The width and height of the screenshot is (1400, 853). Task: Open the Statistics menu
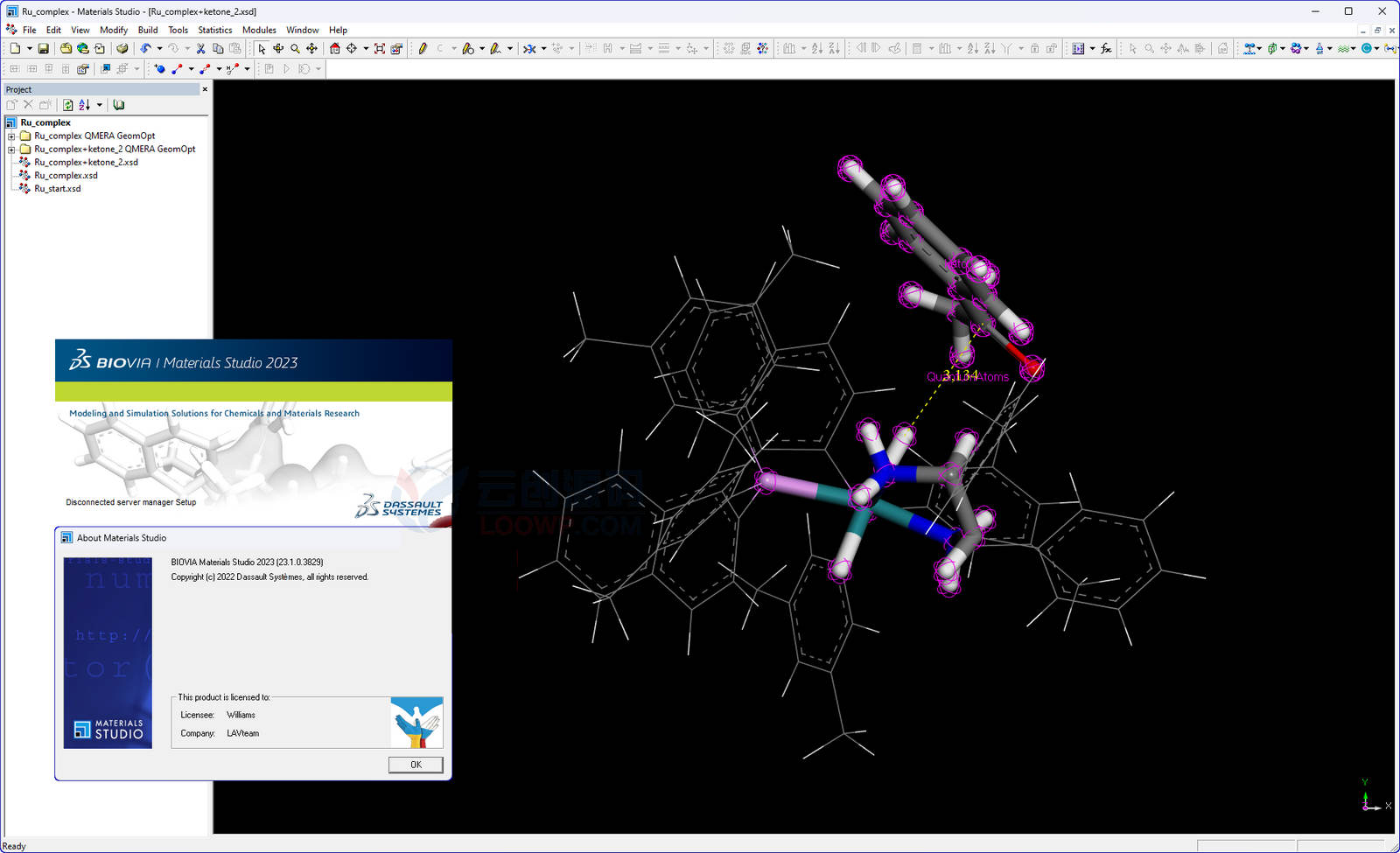click(x=215, y=30)
